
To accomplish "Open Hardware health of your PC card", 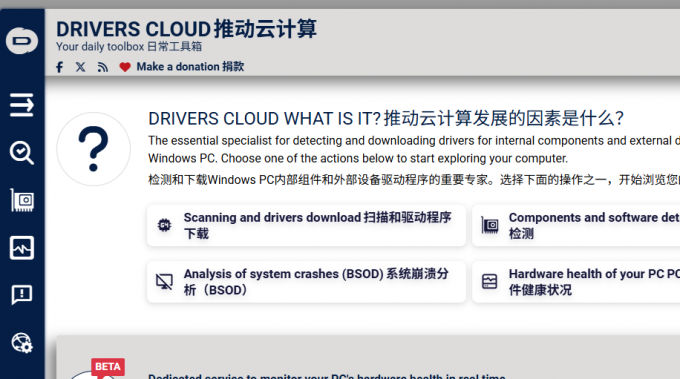I will point(576,282).
